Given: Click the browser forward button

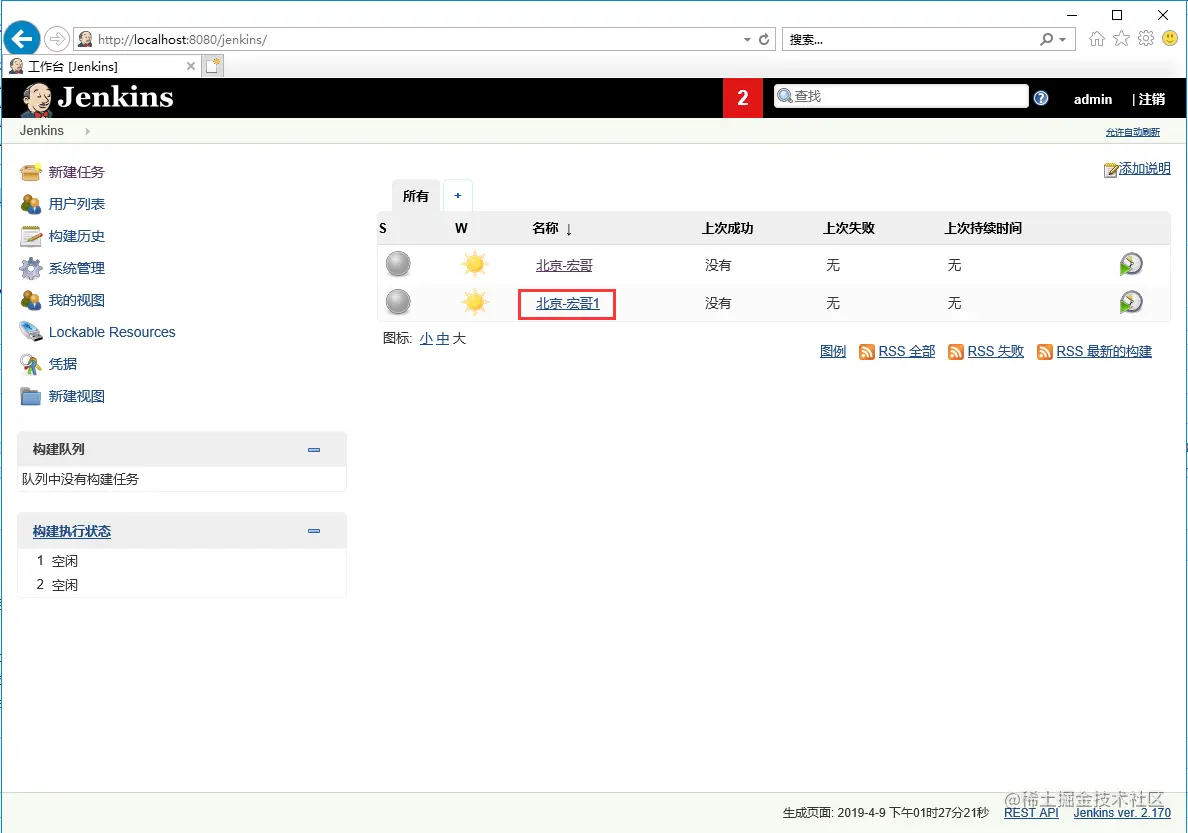Looking at the screenshot, I should (57, 39).
